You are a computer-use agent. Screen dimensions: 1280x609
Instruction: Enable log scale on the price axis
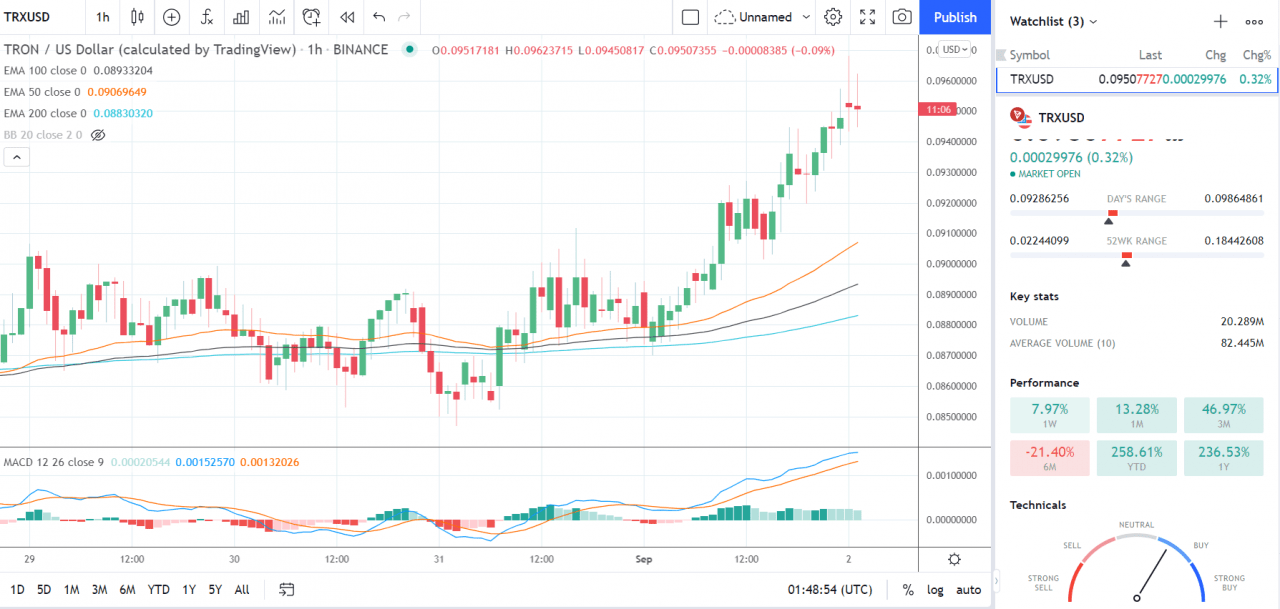click(936, 589)
